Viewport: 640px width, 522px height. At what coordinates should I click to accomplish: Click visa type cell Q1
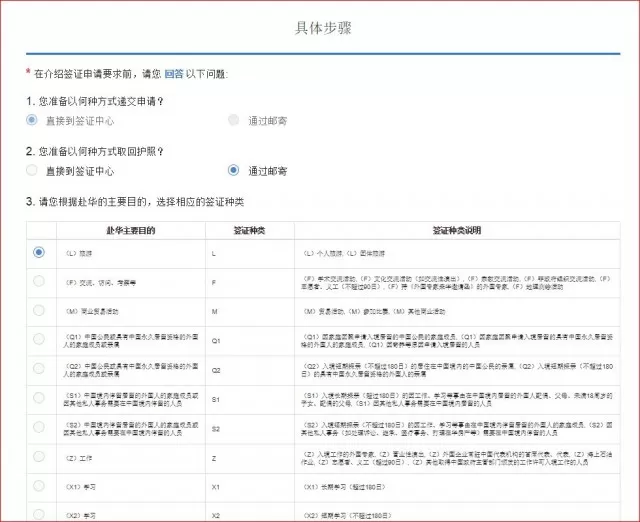250,341
